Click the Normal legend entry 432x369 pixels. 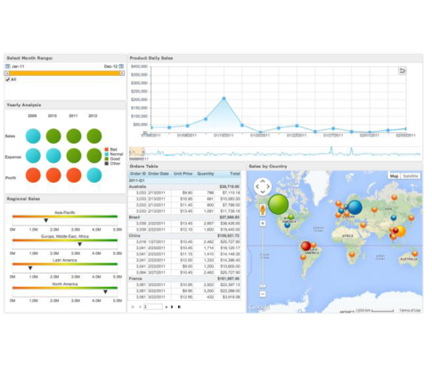point(114,154)
